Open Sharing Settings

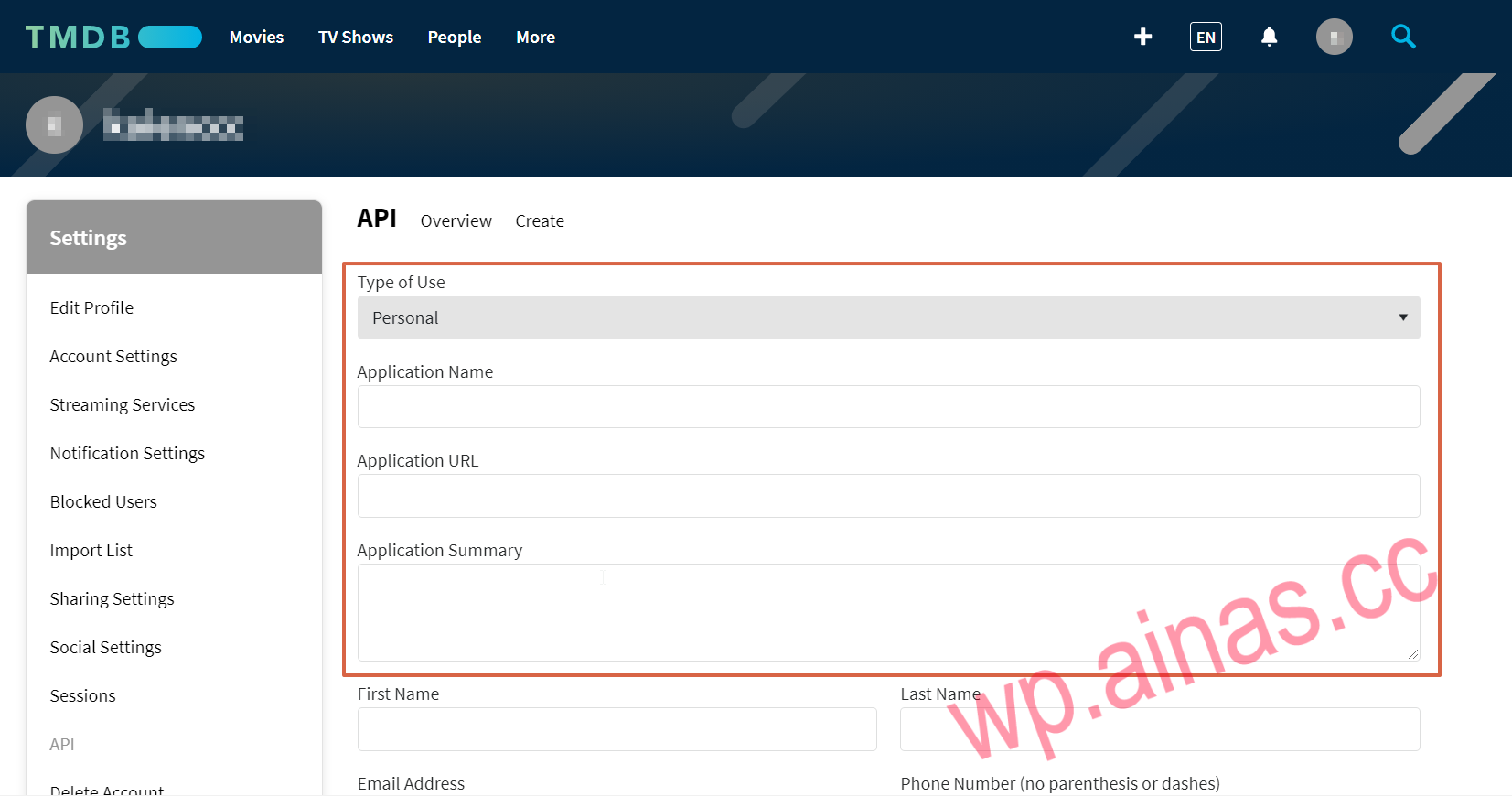[112, 599]
